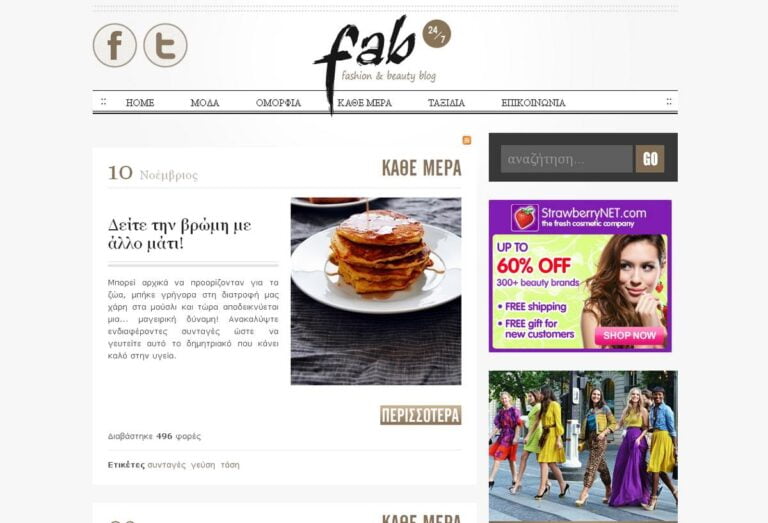This screenshot has width=768, height=523.
Task: Open the Twitter profile icon
Action: pos(166,46)
